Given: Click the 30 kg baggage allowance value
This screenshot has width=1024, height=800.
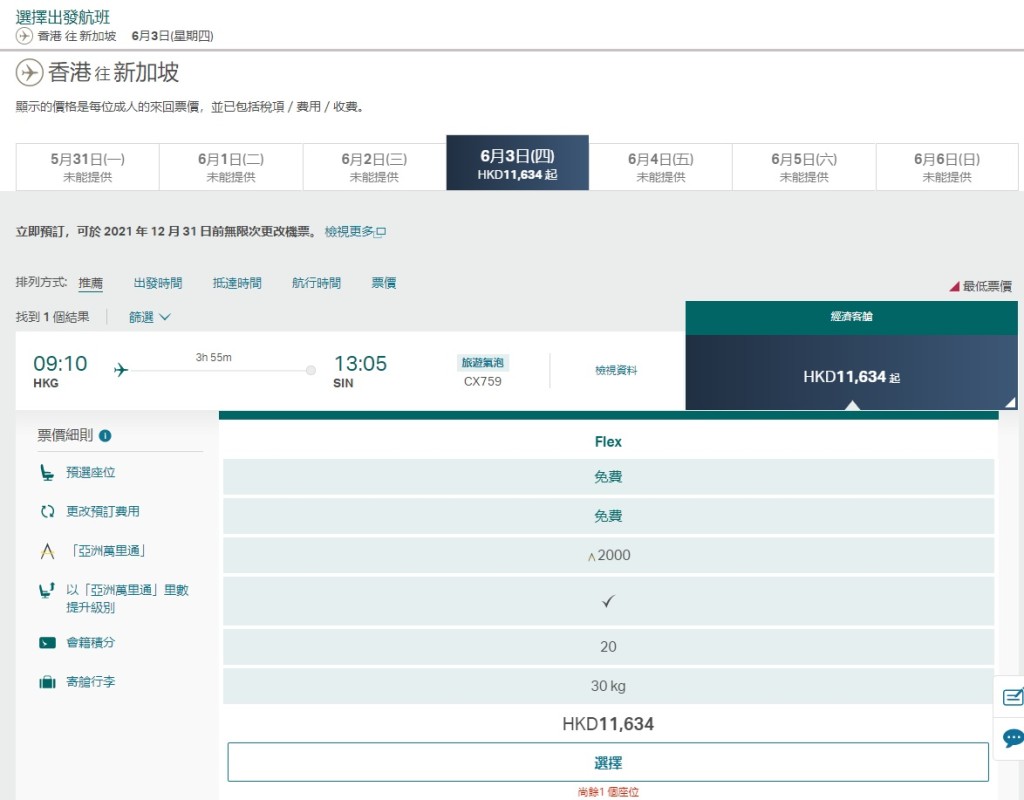Looking at the screenshot, I should (x=608, y=686).
